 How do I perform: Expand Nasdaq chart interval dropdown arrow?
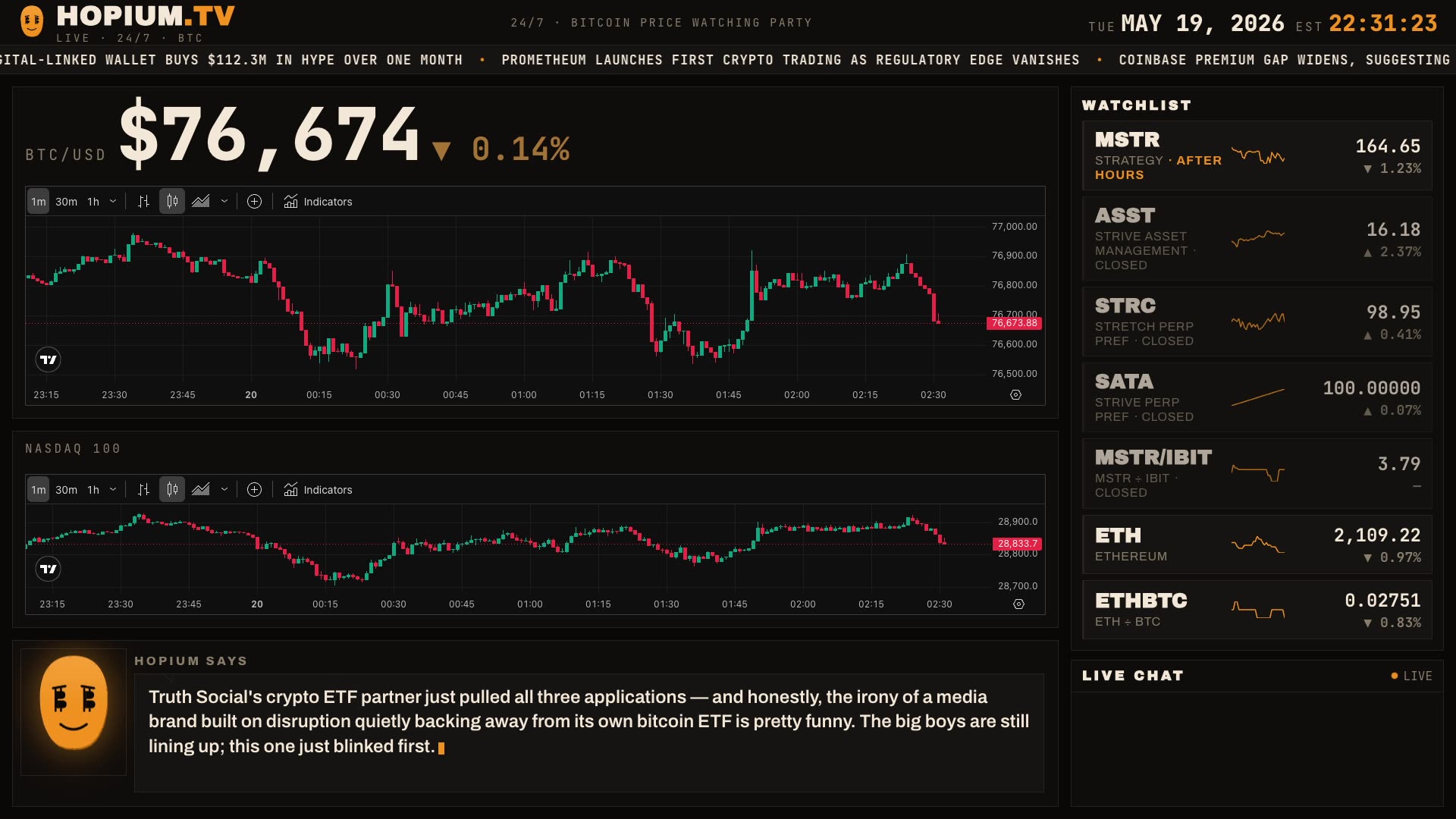(113, 490)
